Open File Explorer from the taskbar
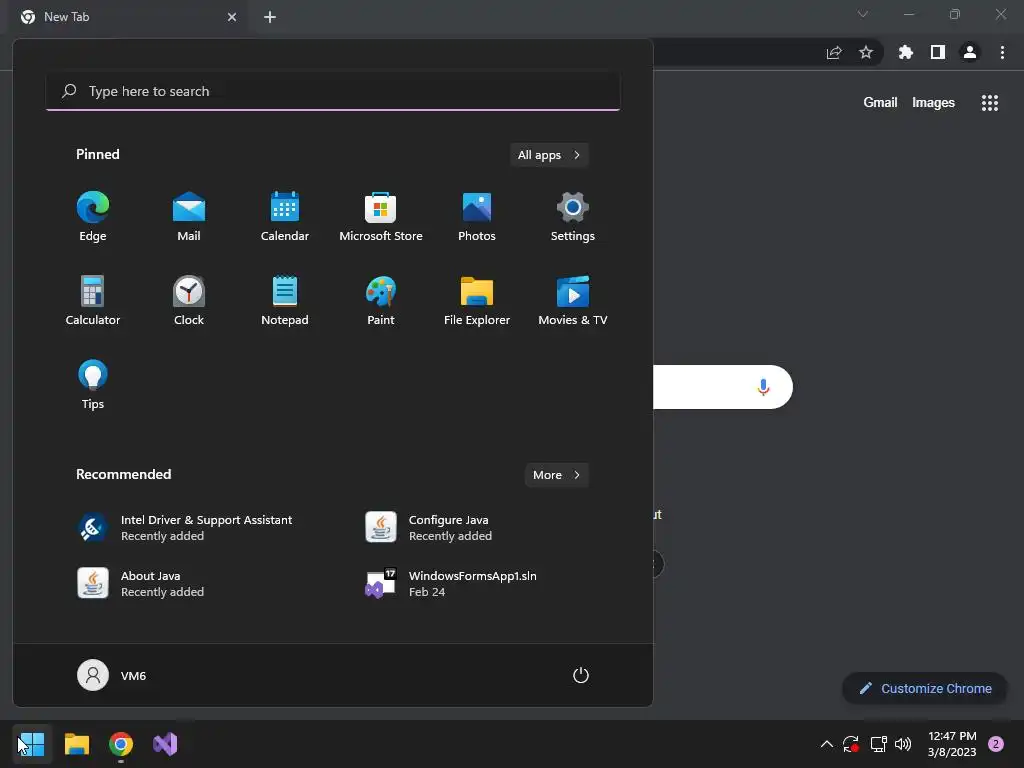1024x768 pixels. pos(76,744)
